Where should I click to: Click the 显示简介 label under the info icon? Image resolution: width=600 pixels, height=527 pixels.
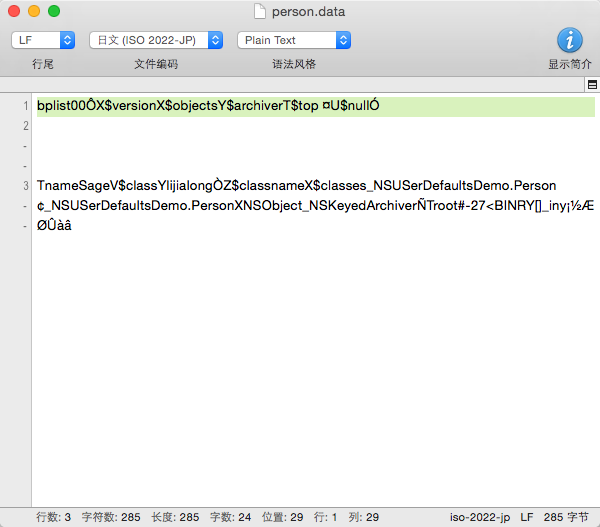click(570, 64)
